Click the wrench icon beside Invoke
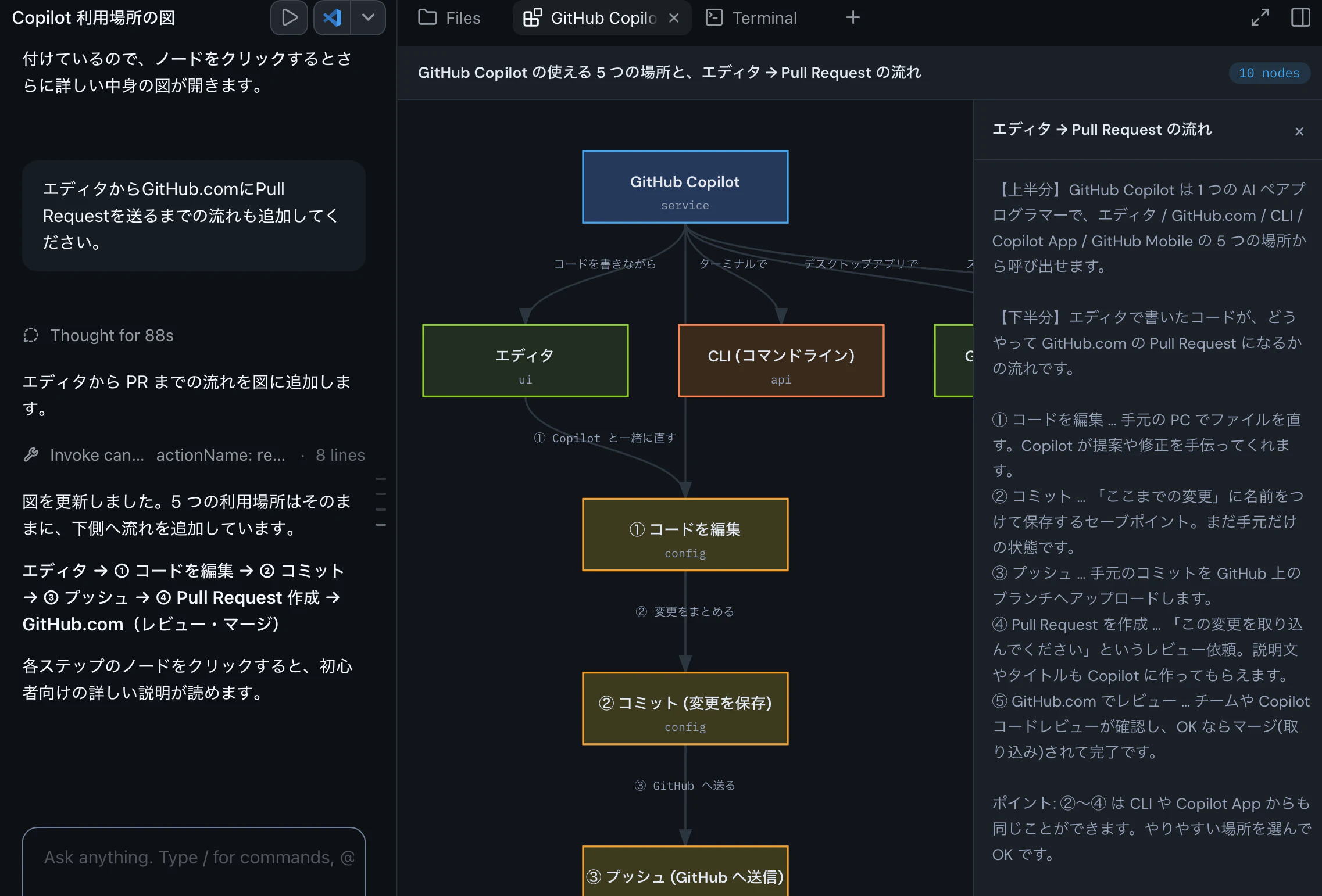This screenshot has width=1322, height=896. point(31,455)
